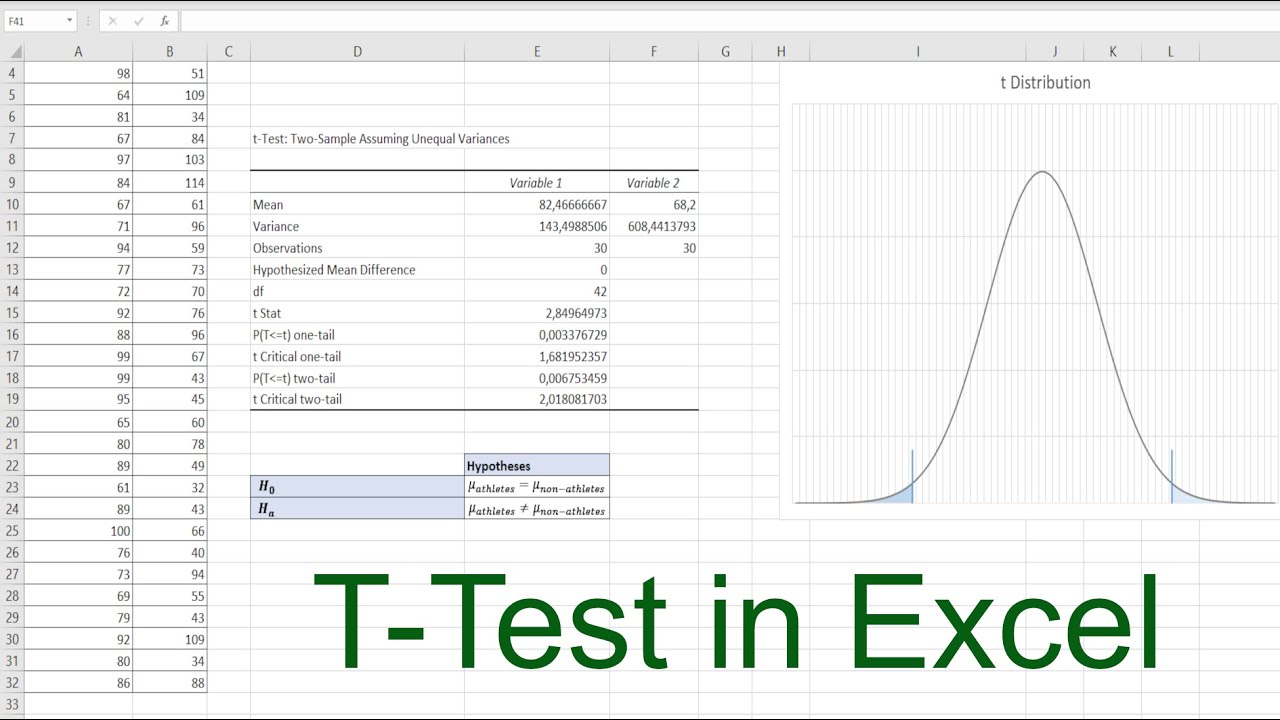Select two-tail p-value 0,006753459
1280x720 pixels.
537,378
